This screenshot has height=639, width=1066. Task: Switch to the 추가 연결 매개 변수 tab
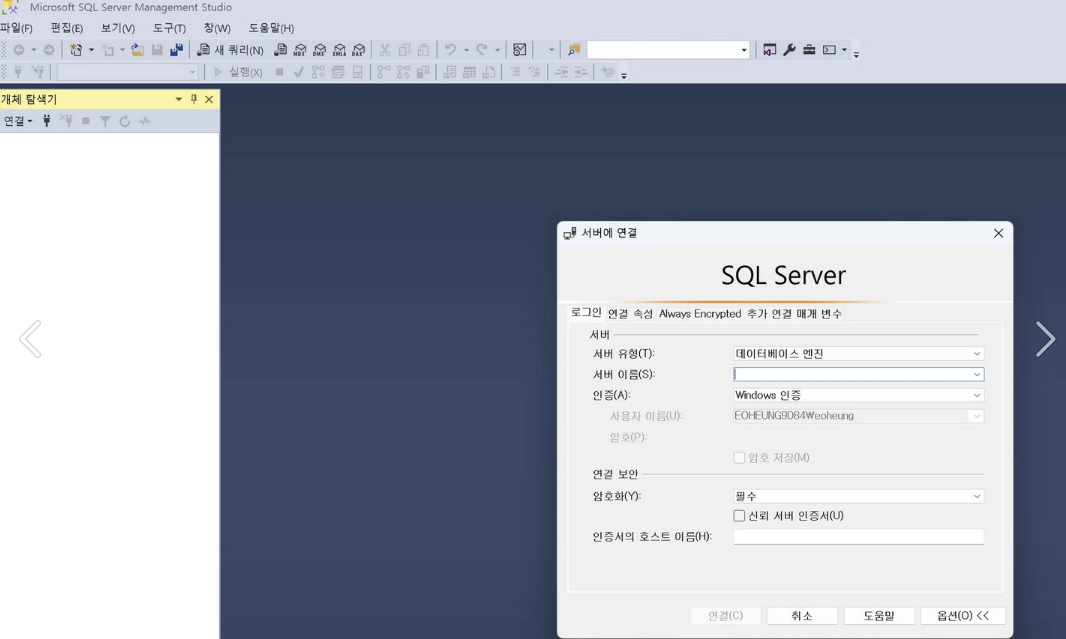pos(794,313)
